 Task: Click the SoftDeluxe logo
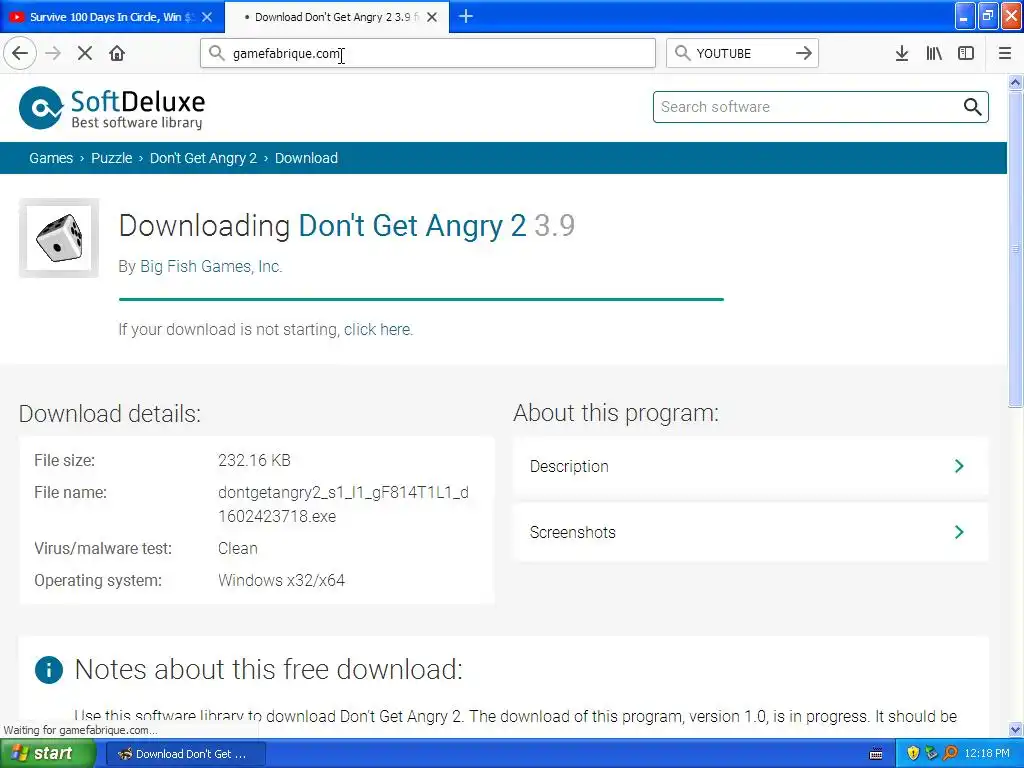click(112, 108)
